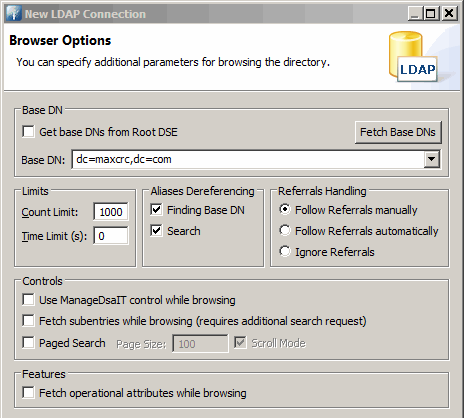Maximize the New LDAP Connection window
Viewport: 464px width, 418px height.
click(x=431, y=14)
